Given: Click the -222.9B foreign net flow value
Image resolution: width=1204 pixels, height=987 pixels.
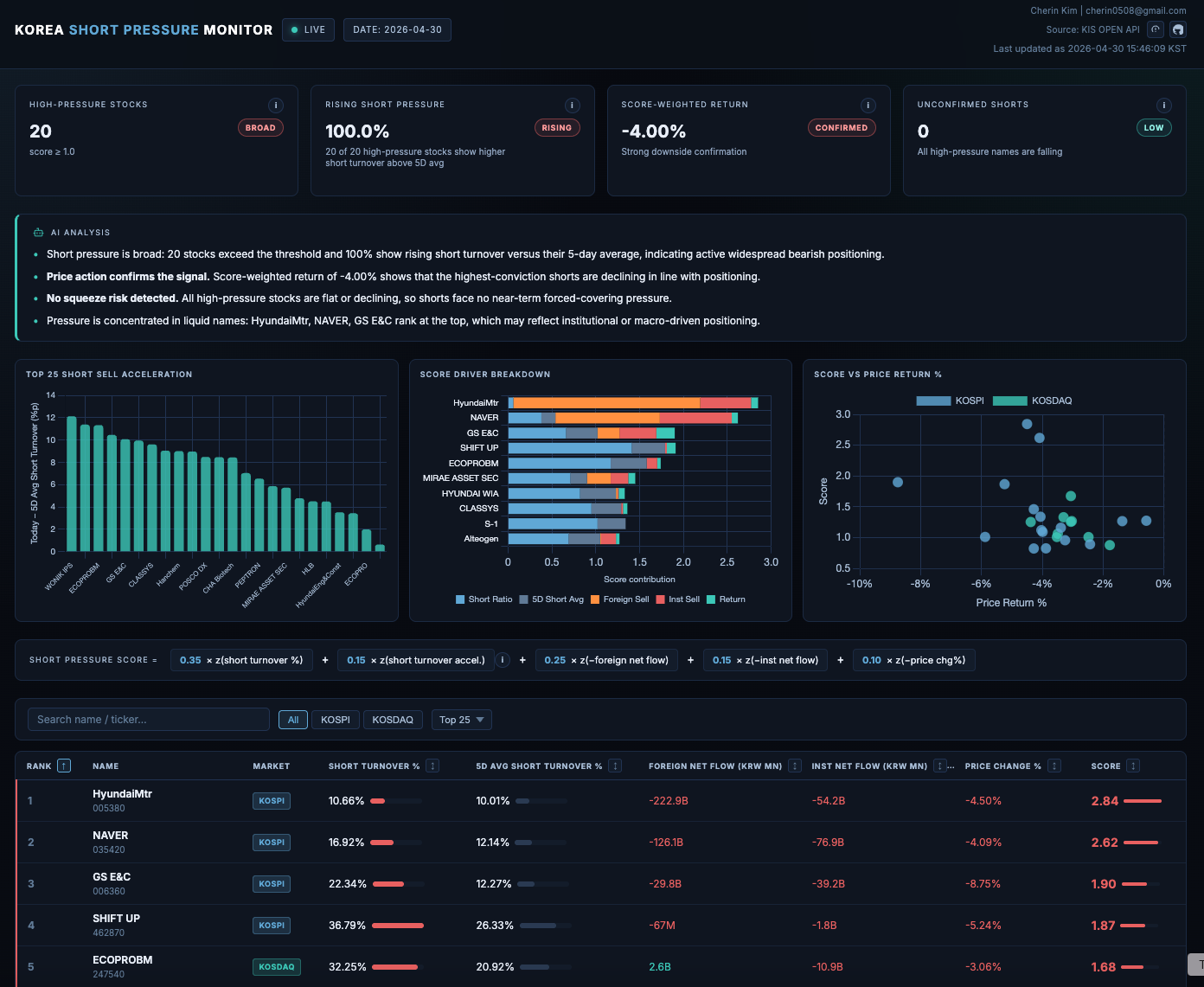Looking at the screenshot, I should coord(669,801).
